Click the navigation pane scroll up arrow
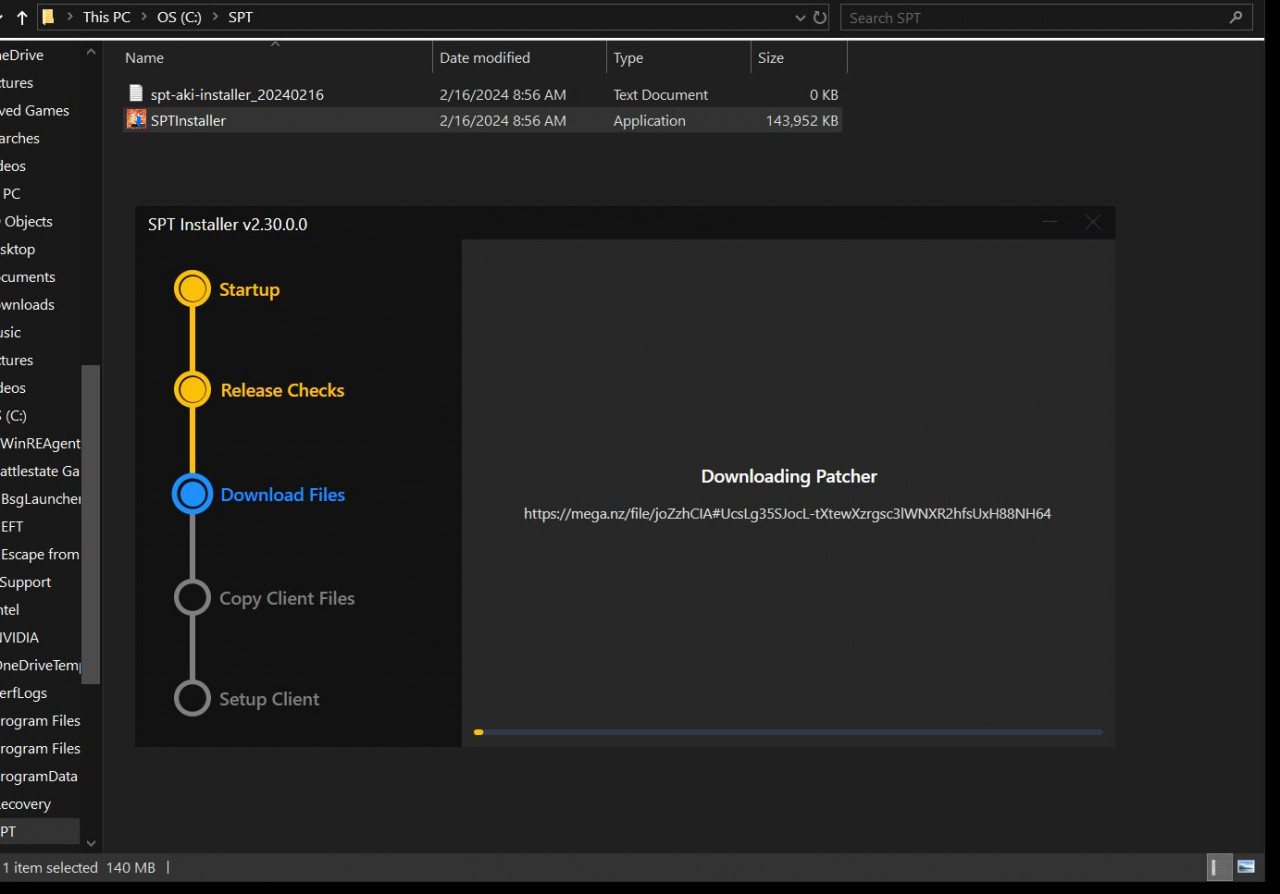 pyautogui.click(x=91, y=52)
